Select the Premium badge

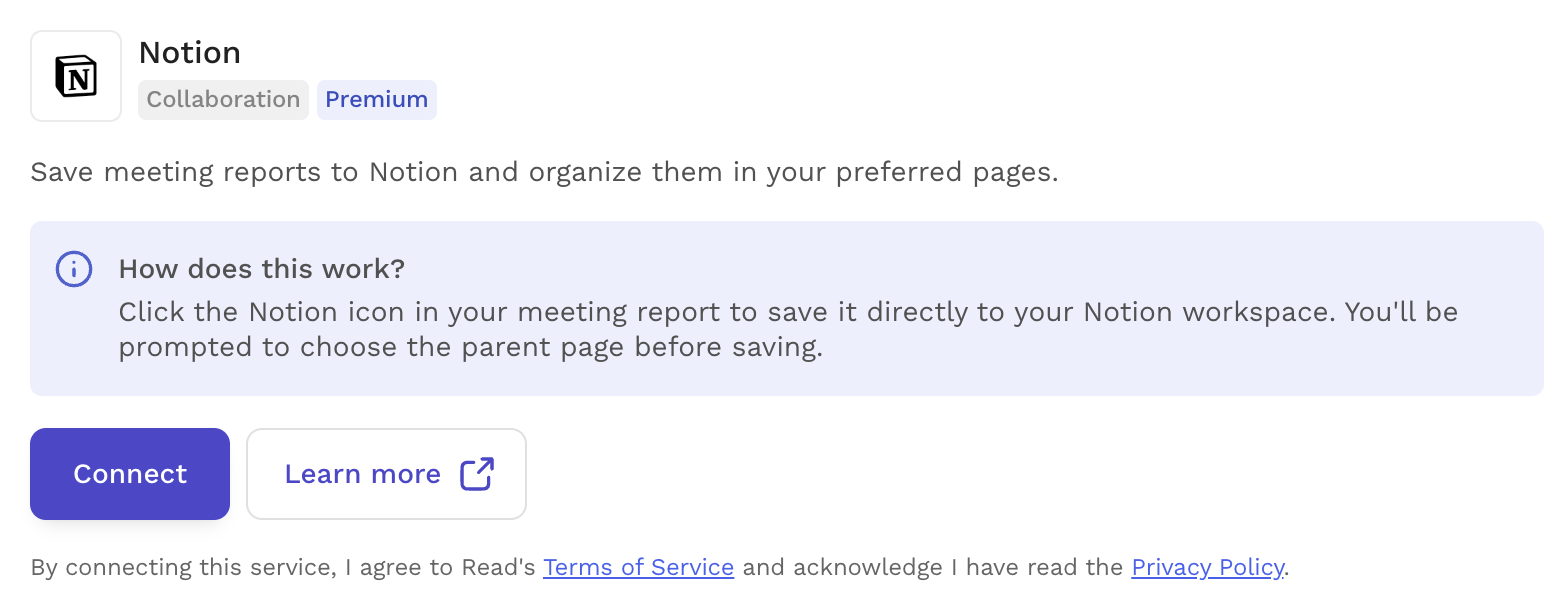point(377,100)
